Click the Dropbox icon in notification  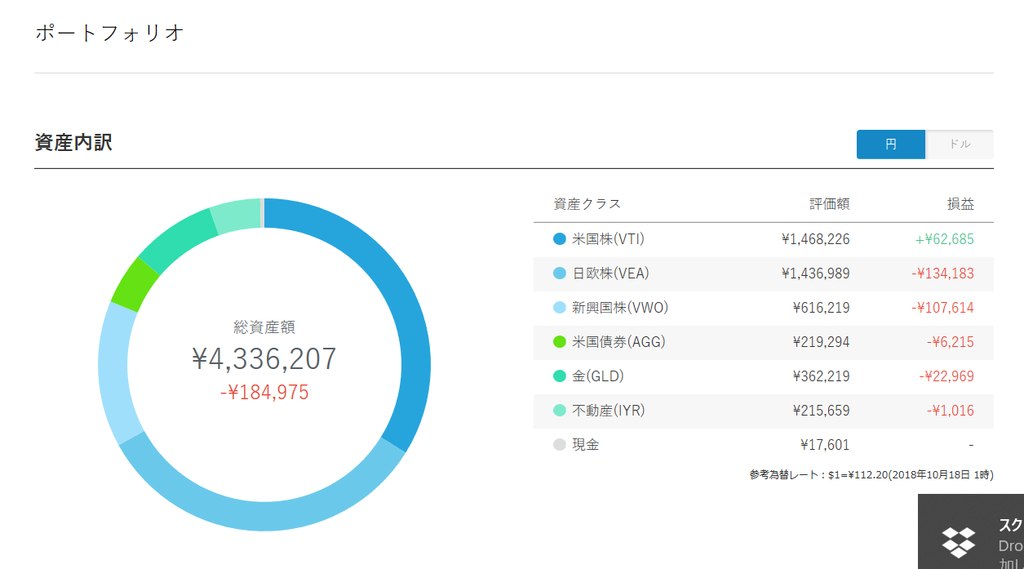click(x=958, y=542)
